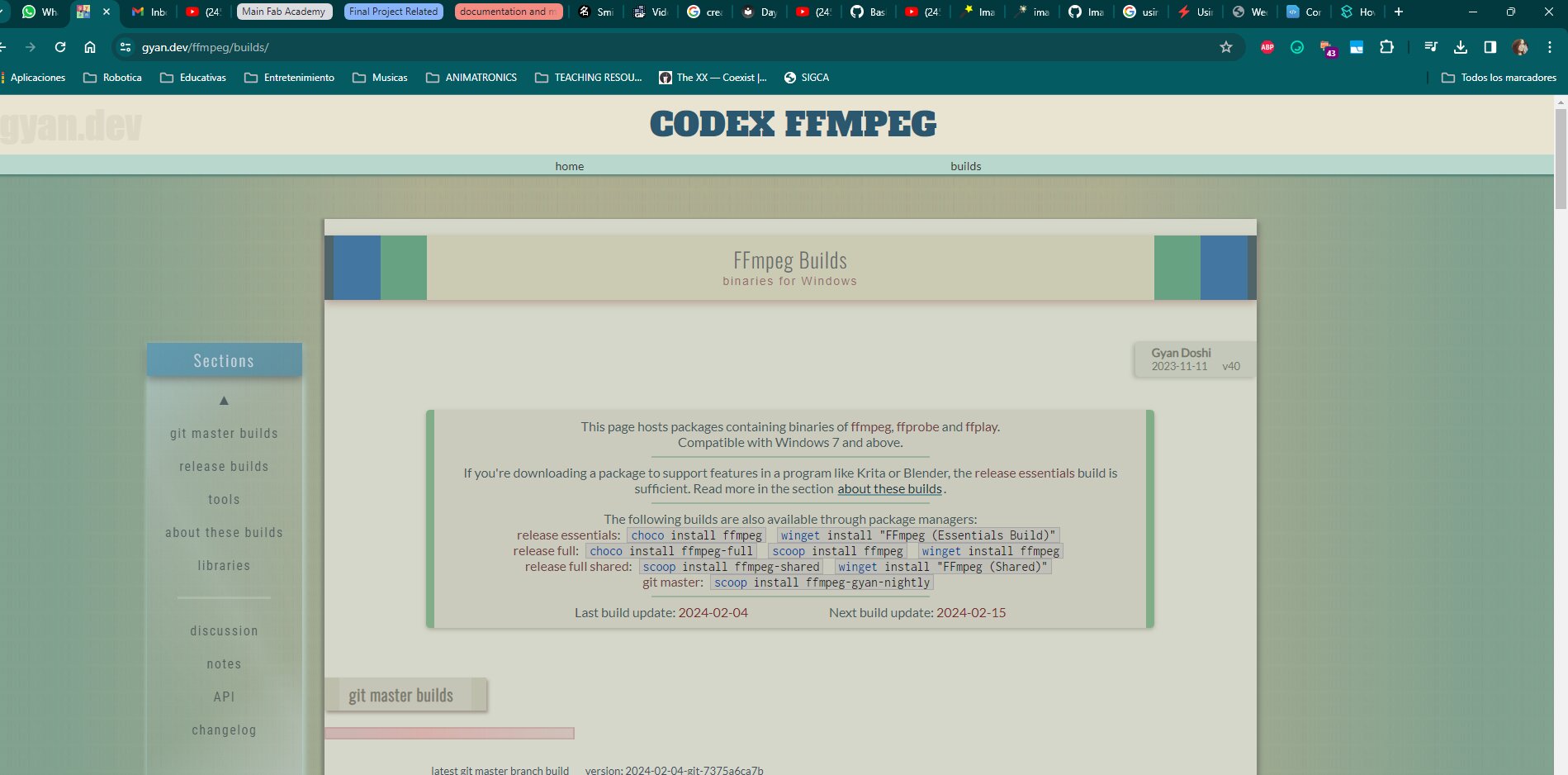Image resolution: width=1568 pixels, height=775 pixels.
Task: Switch to the tab labeled Vid
Action: pos(650,12)
